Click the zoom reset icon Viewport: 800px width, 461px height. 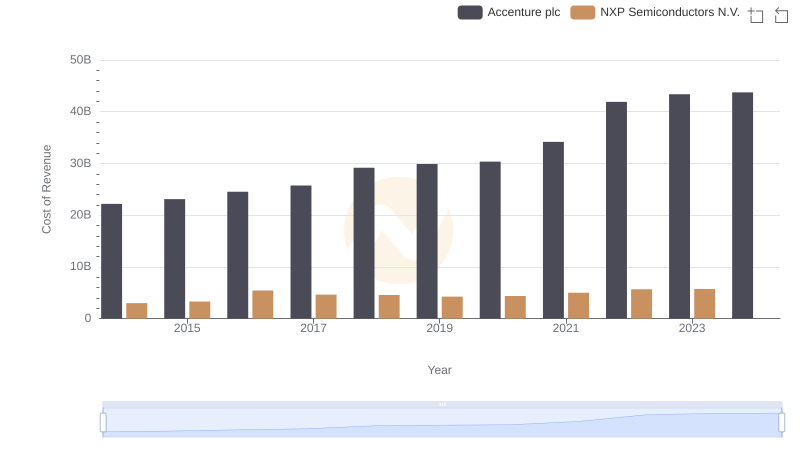(x=781, y=15)
